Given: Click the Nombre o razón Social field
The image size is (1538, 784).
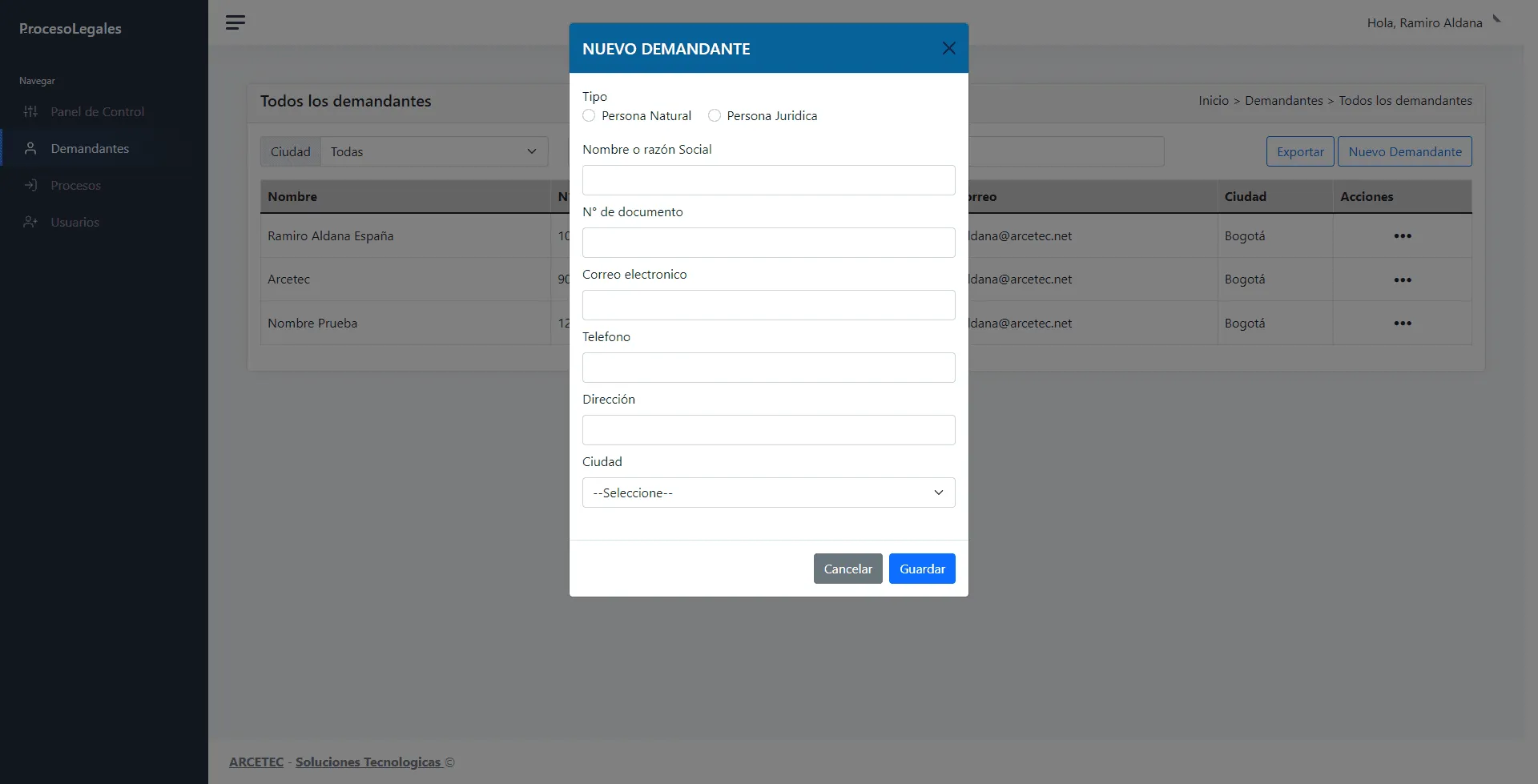Looking at the screenshot, I should pos(768,180).
